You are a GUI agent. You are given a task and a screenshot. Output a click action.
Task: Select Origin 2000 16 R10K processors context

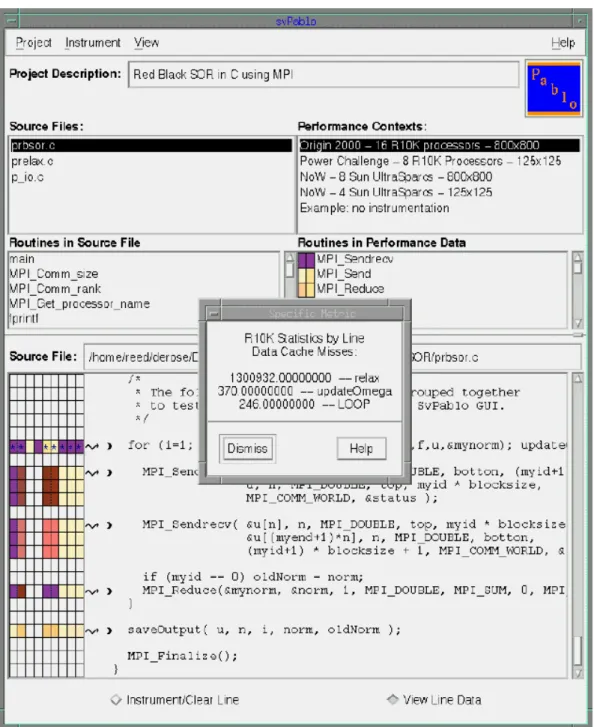pyautogui.click(x=439, y=146)
